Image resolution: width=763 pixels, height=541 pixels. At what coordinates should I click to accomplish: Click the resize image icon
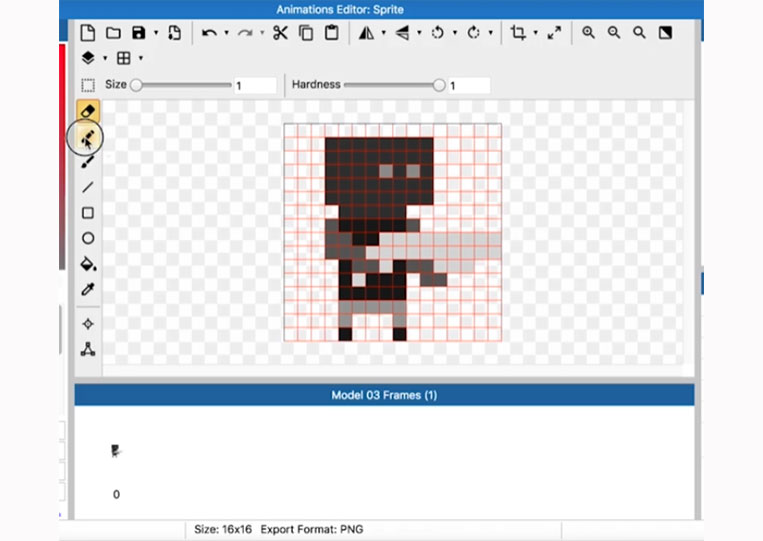[x=554, y=33]
